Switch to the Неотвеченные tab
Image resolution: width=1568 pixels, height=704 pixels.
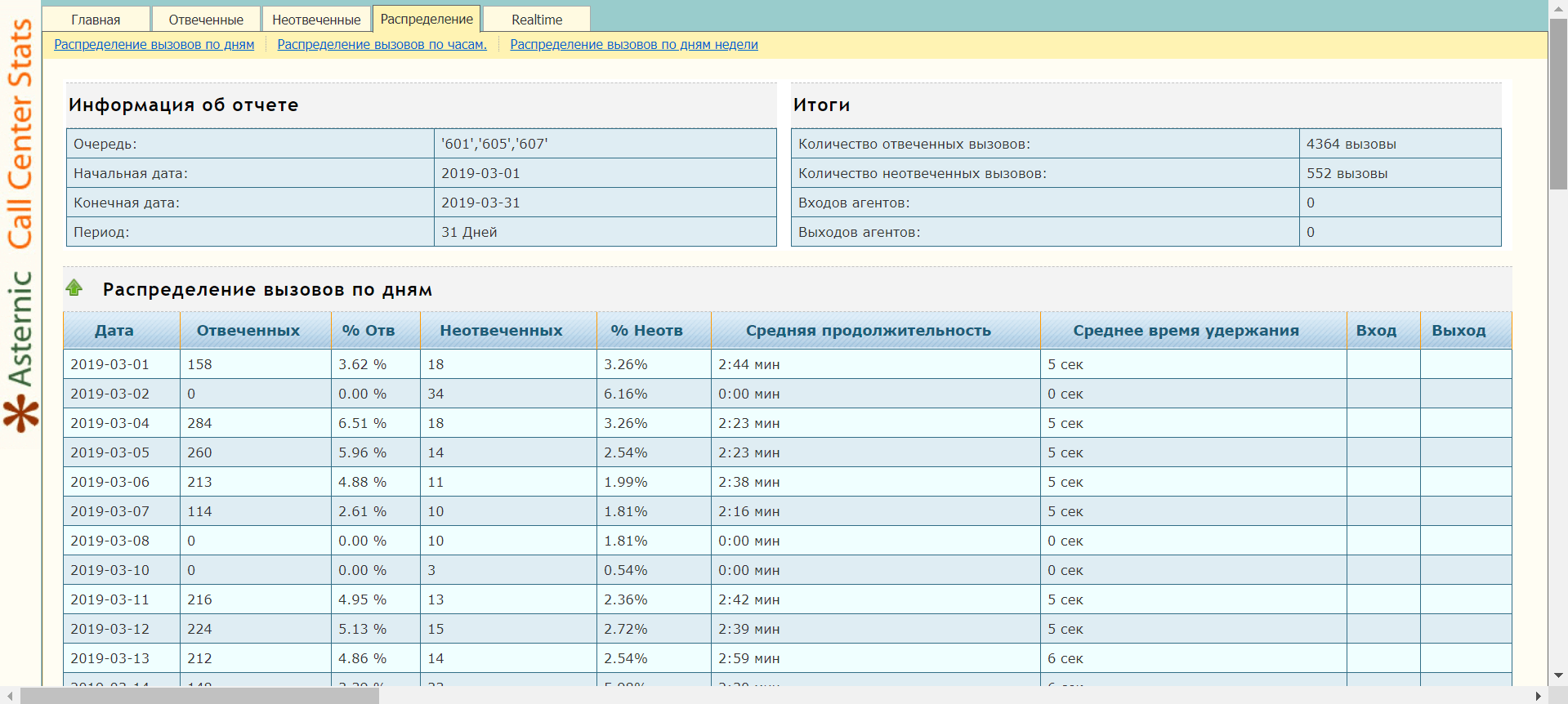coord(316,19)
